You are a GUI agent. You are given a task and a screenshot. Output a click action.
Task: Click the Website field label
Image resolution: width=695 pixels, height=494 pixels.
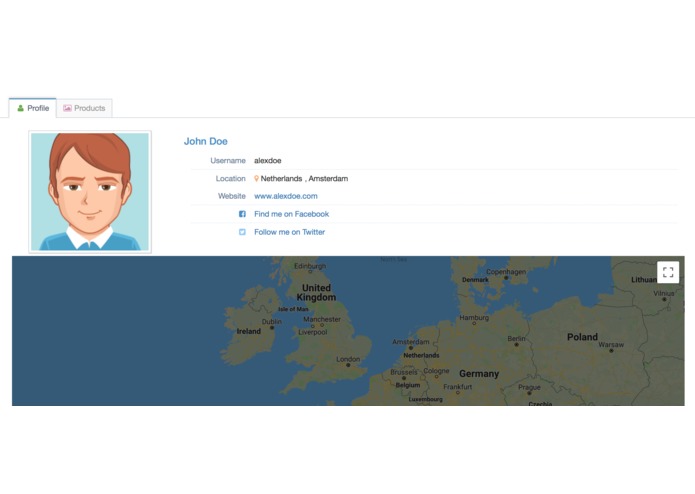tap(232, 196)
